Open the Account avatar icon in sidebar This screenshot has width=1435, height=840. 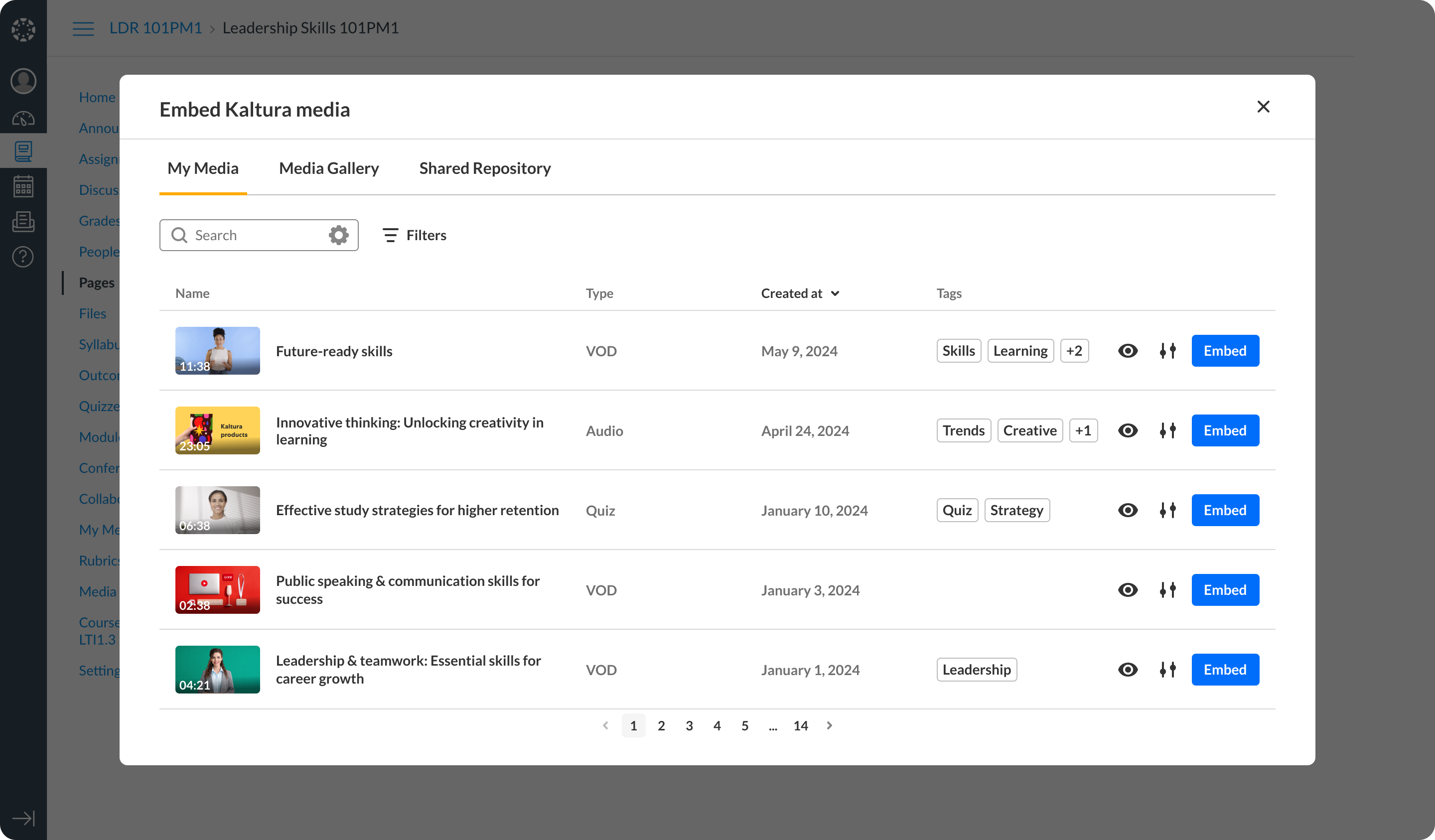[x=23, y=81]
